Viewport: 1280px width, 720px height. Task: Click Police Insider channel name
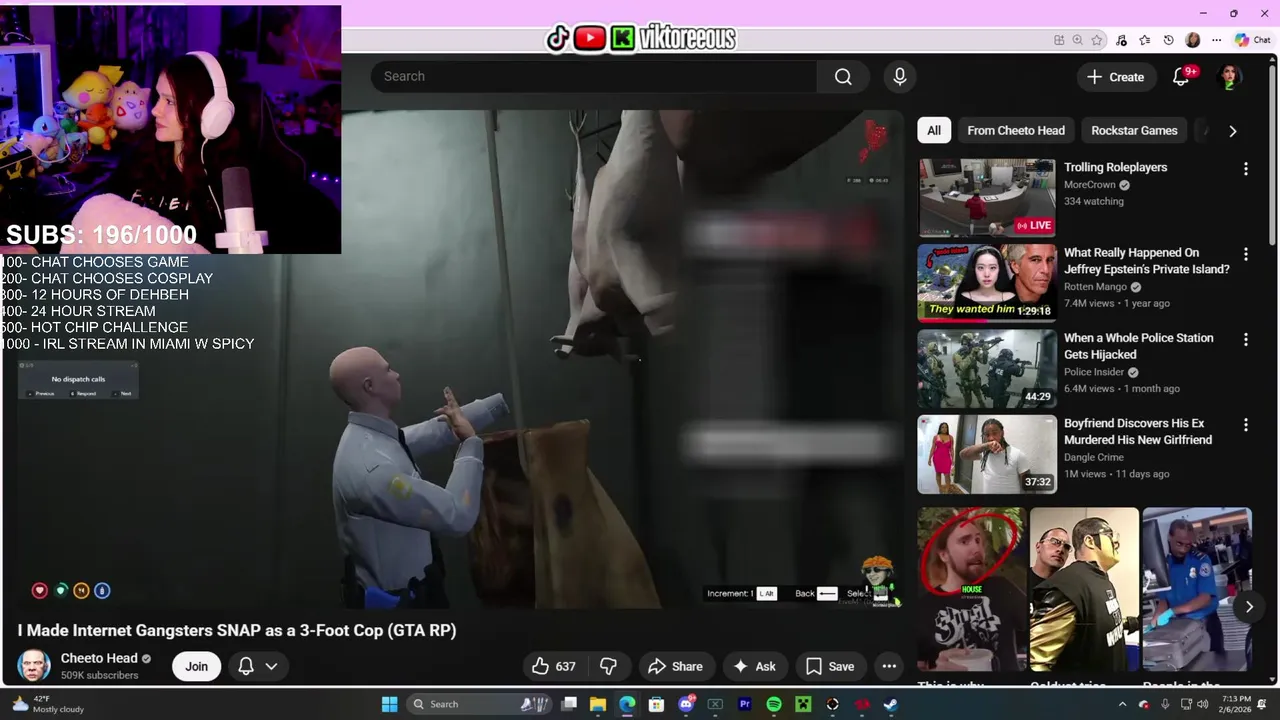(x=1094, y=372)
